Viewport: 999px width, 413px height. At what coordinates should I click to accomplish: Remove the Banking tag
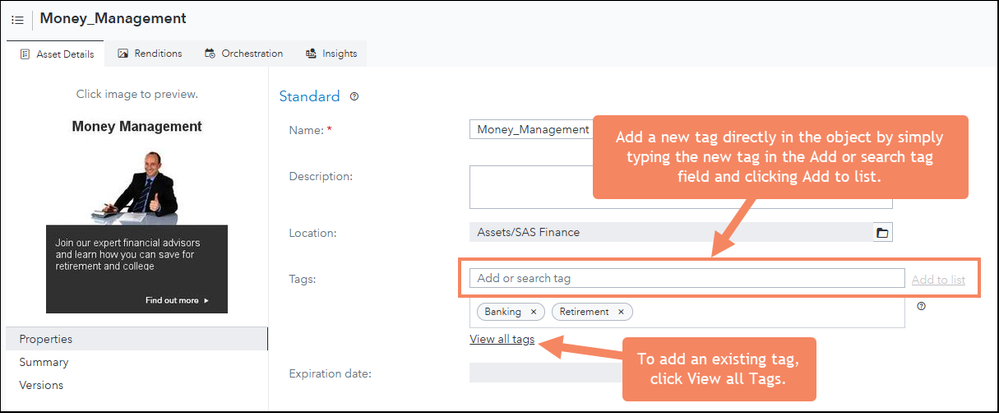pos(533,312)
